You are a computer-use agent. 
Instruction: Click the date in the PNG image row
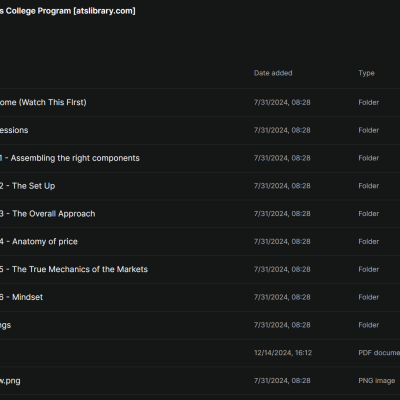point(282,381)
